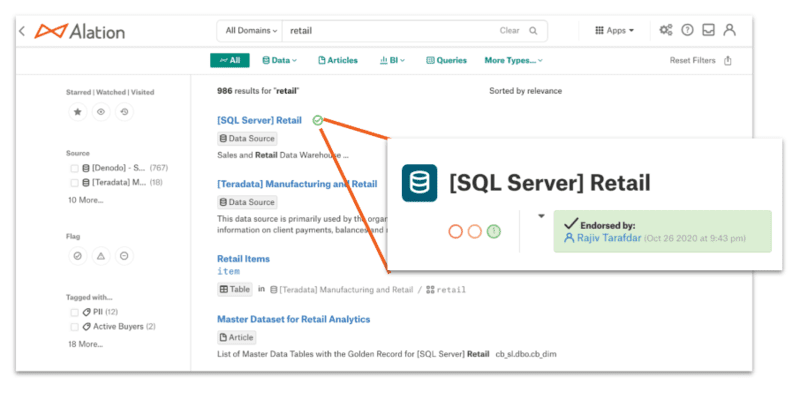The image size is (799, 399).
Task: Expand the BI filter dropdown
Action: [392, 61]
